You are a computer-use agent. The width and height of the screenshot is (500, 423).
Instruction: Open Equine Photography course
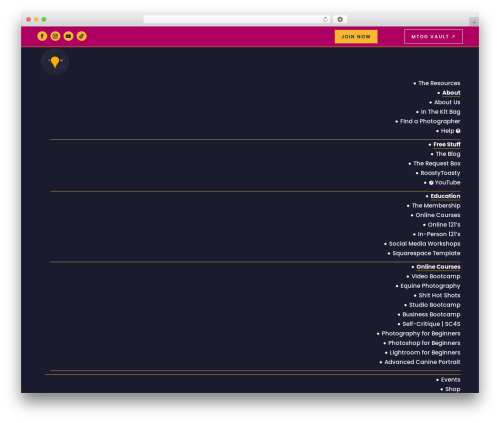click(x=430, y=286)
